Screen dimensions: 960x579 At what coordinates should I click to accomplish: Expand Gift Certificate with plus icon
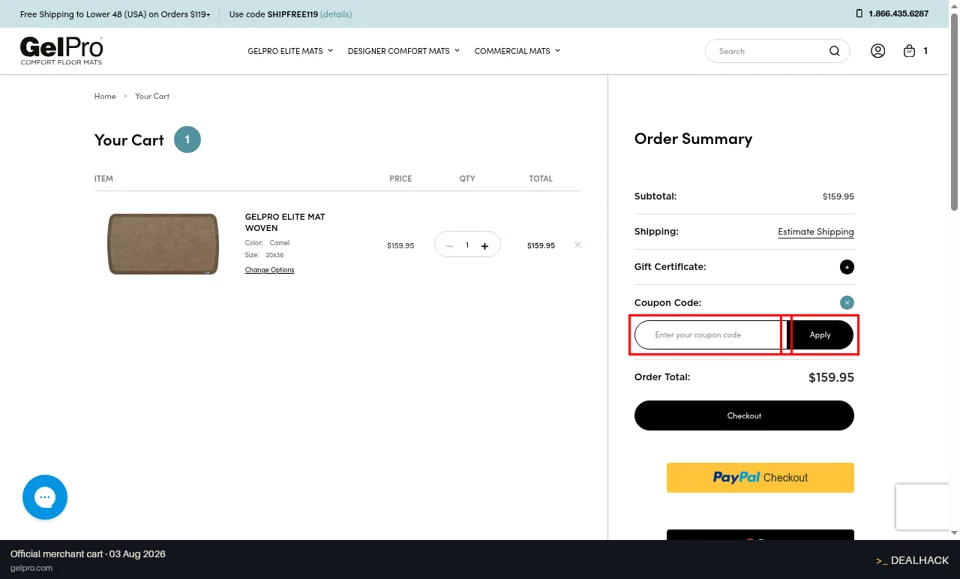coord(846,267)
